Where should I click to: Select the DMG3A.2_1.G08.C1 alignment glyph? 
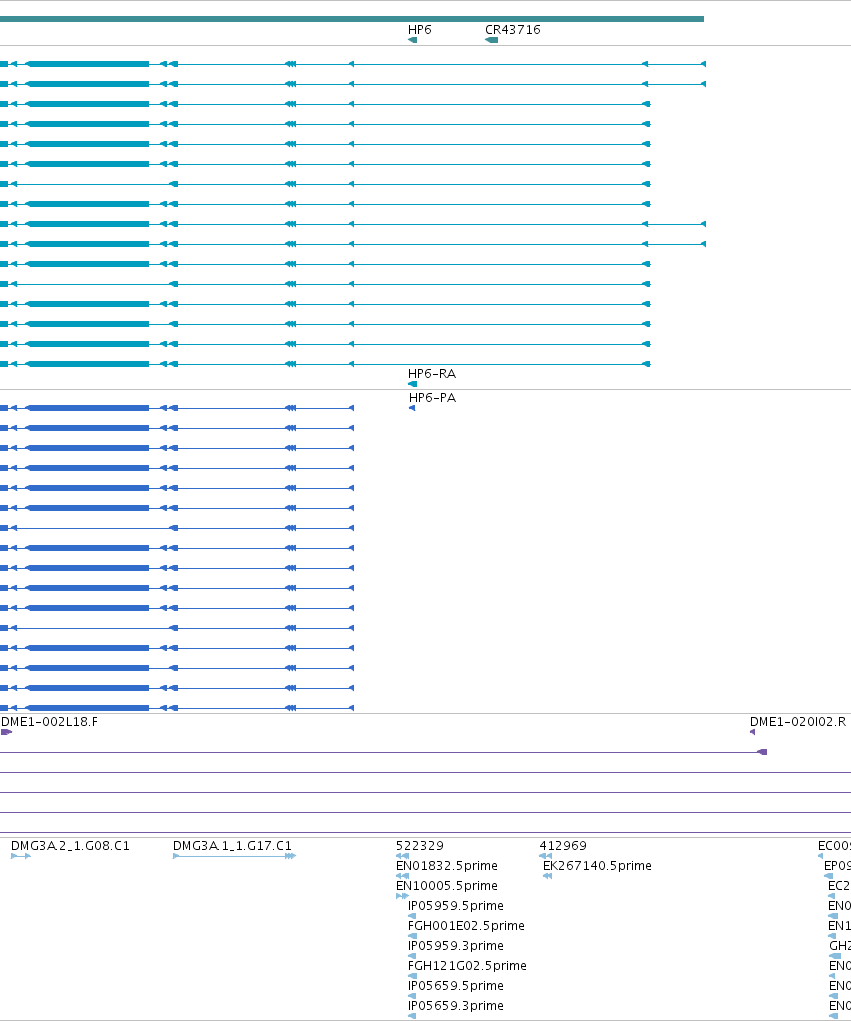(21, 856)
